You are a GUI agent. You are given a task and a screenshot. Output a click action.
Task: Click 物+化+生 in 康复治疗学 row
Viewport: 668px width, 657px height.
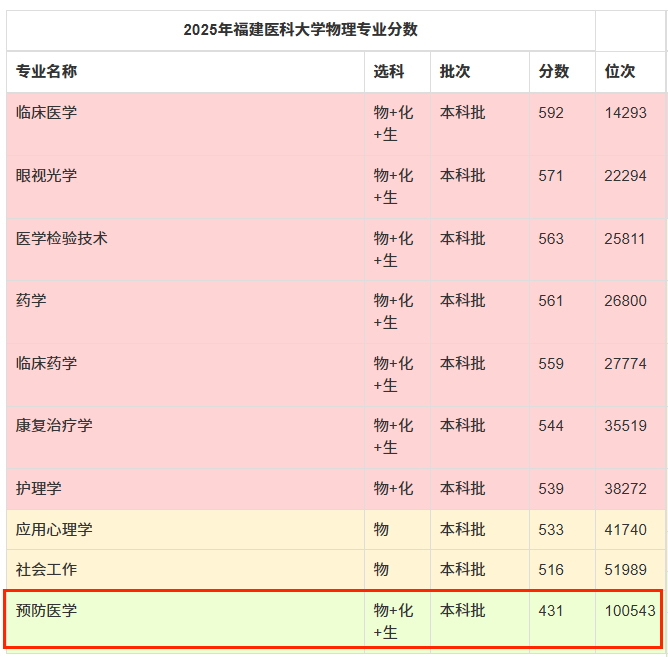tap(393, 437)
